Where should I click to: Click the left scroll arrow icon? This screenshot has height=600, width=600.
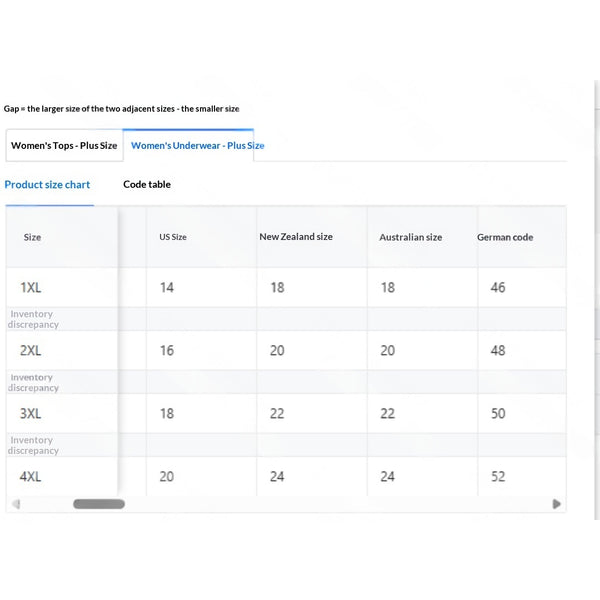tap(16, 504)
